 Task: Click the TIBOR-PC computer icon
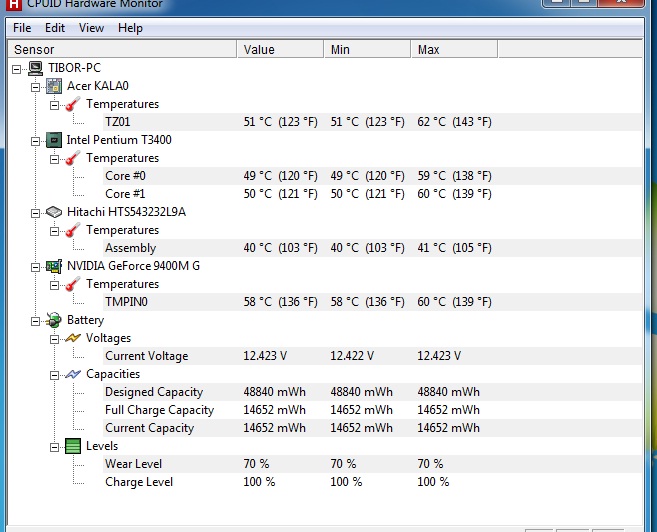[35, 68]
